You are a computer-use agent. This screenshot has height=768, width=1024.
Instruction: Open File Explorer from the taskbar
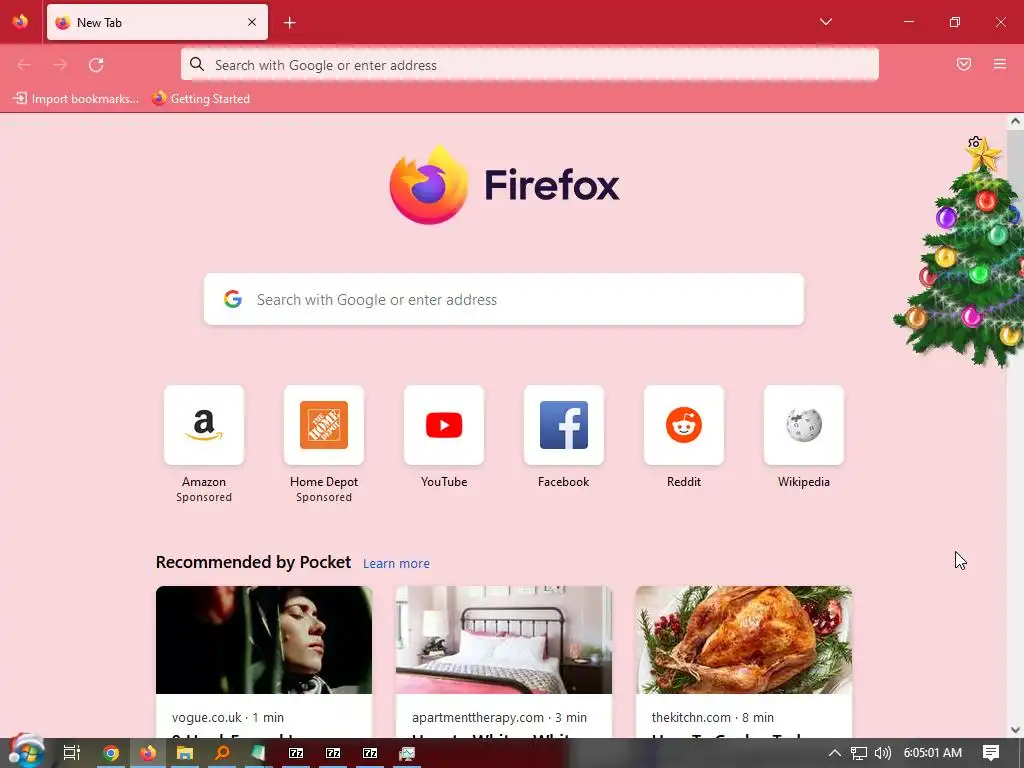185,753
